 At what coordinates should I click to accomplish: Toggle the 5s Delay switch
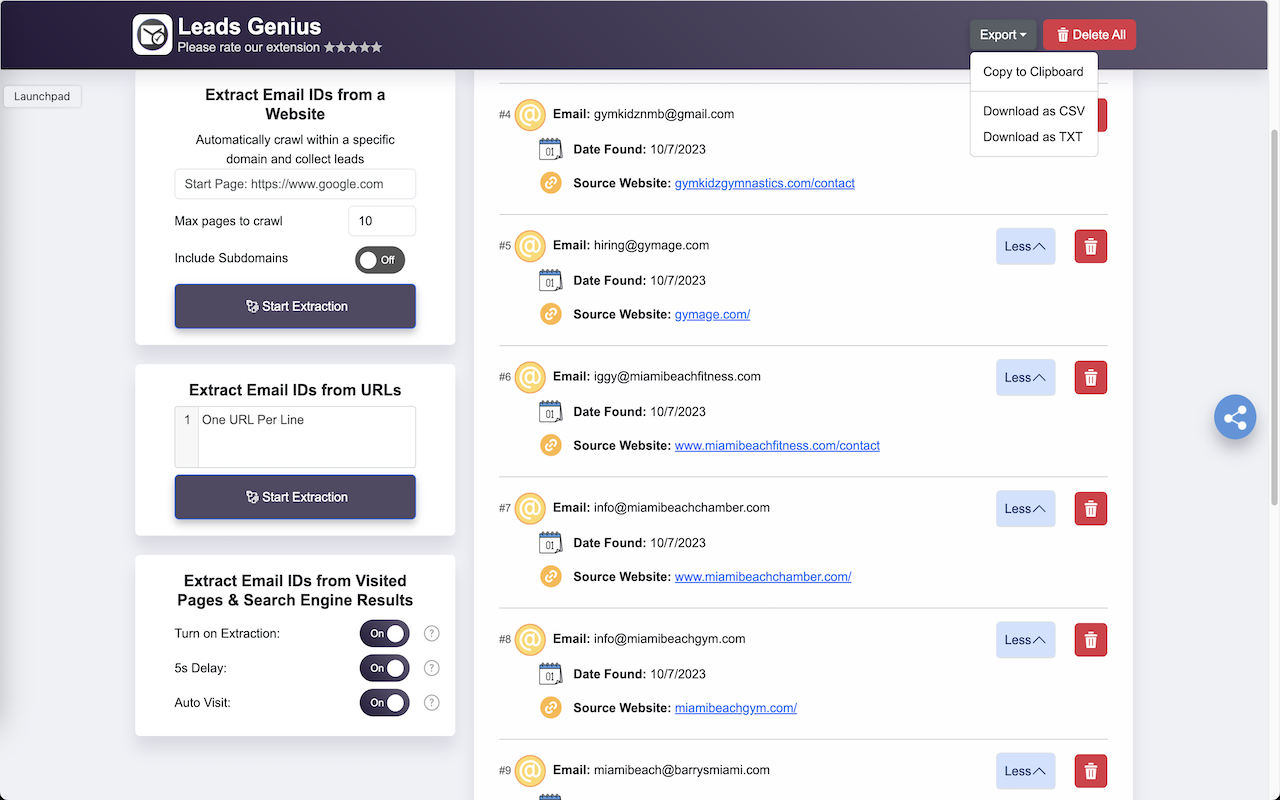click(385, 668)
